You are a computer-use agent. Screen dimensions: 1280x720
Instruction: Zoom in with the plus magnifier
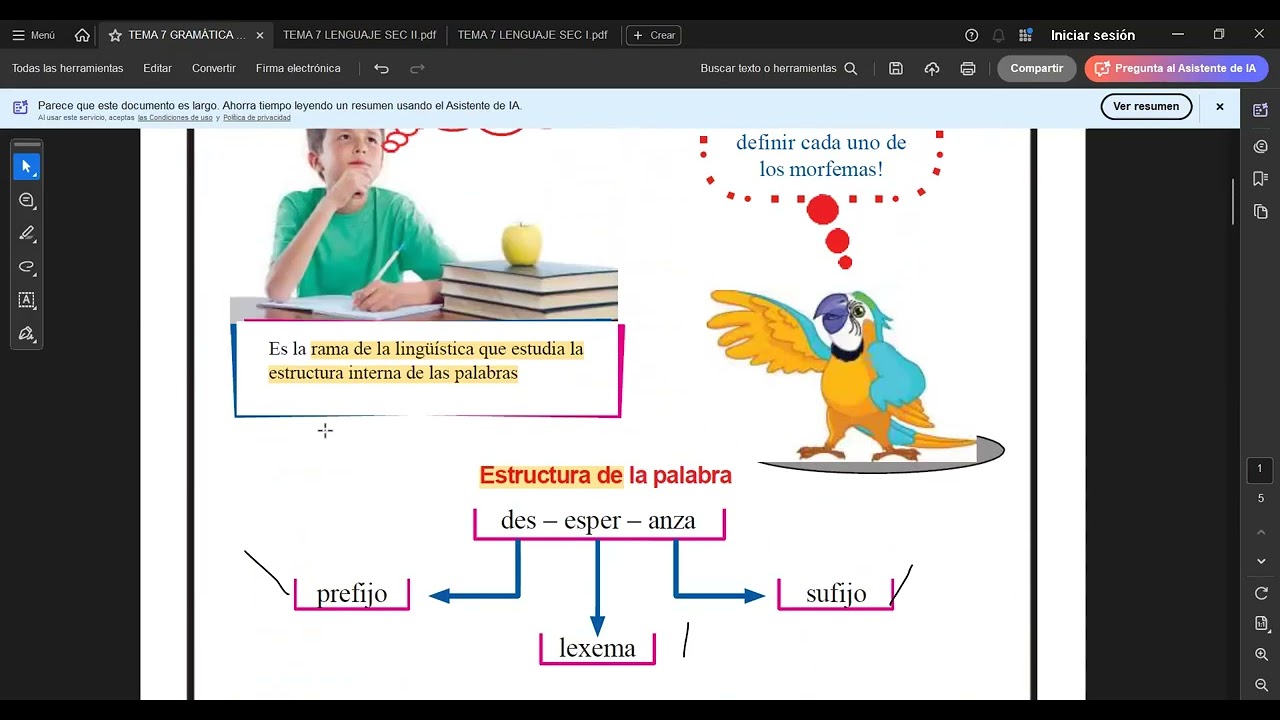click(1260, 654)
